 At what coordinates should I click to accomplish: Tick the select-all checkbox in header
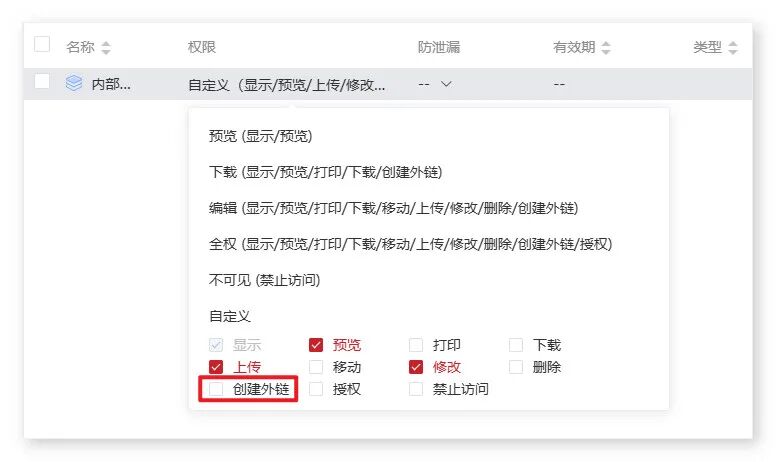pos(42,45)
